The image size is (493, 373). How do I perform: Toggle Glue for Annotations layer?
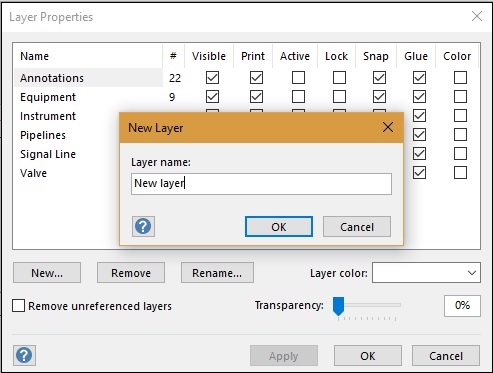pyautogui.click(x=419, y=78)
